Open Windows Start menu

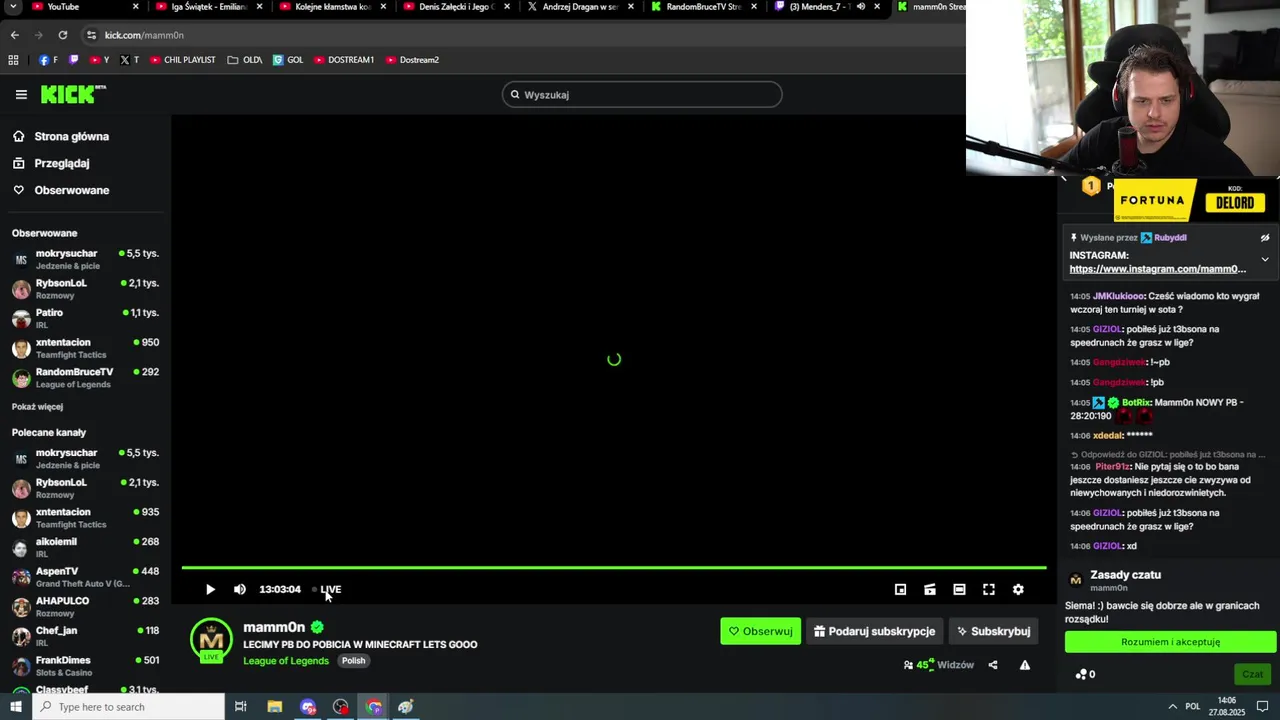(15, 707)
